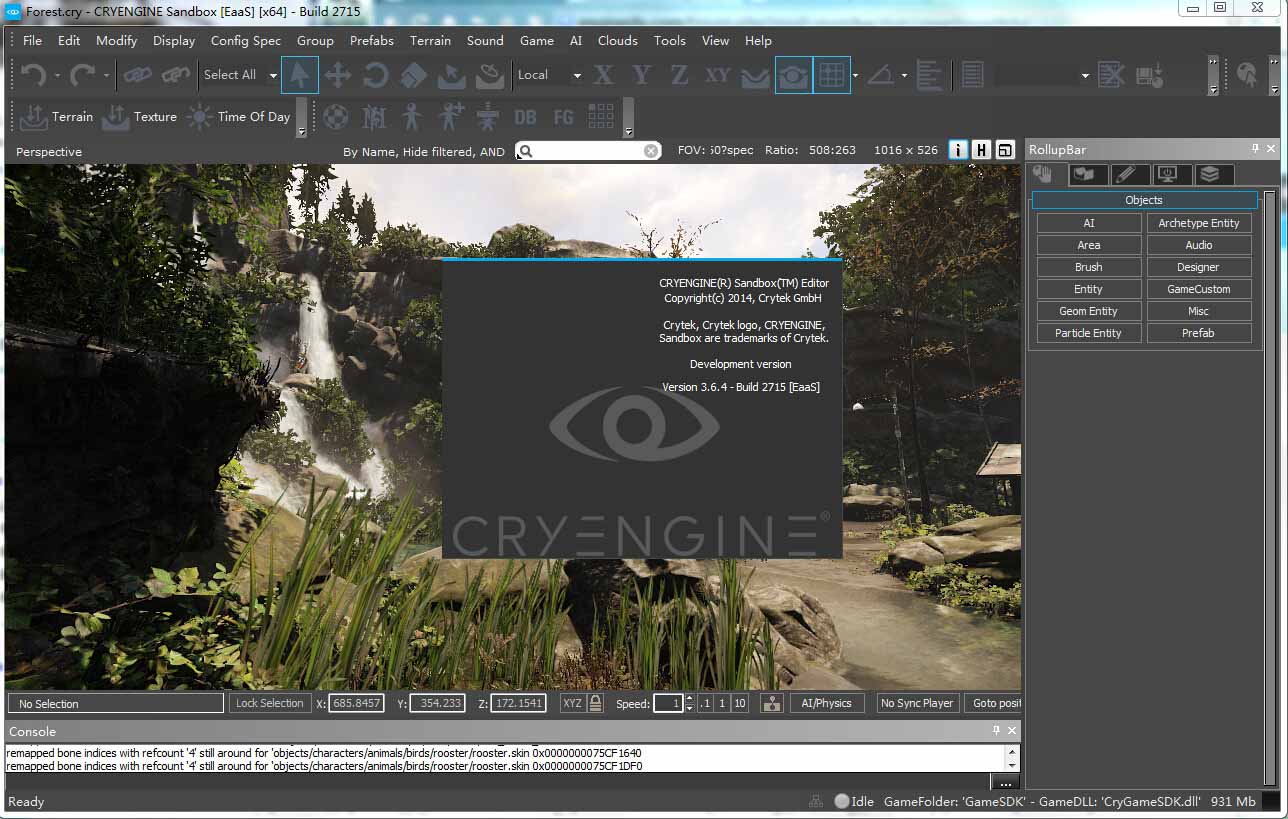
Task: Click the viewport maximize layout icon
Action: click(x=1005, y=150)
